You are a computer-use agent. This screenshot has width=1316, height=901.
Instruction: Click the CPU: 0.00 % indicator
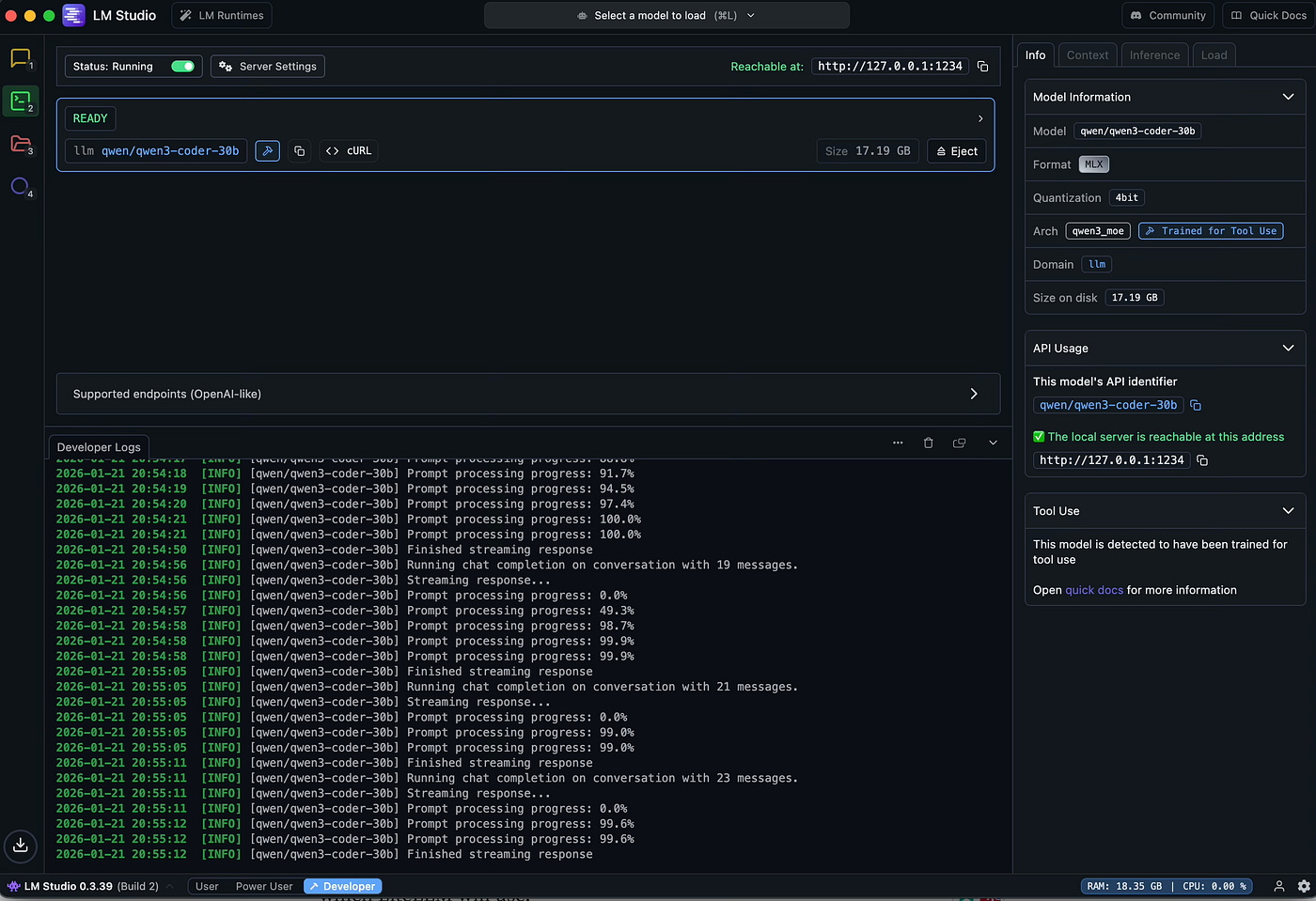pyautogui.click(x=1214, y=886)
